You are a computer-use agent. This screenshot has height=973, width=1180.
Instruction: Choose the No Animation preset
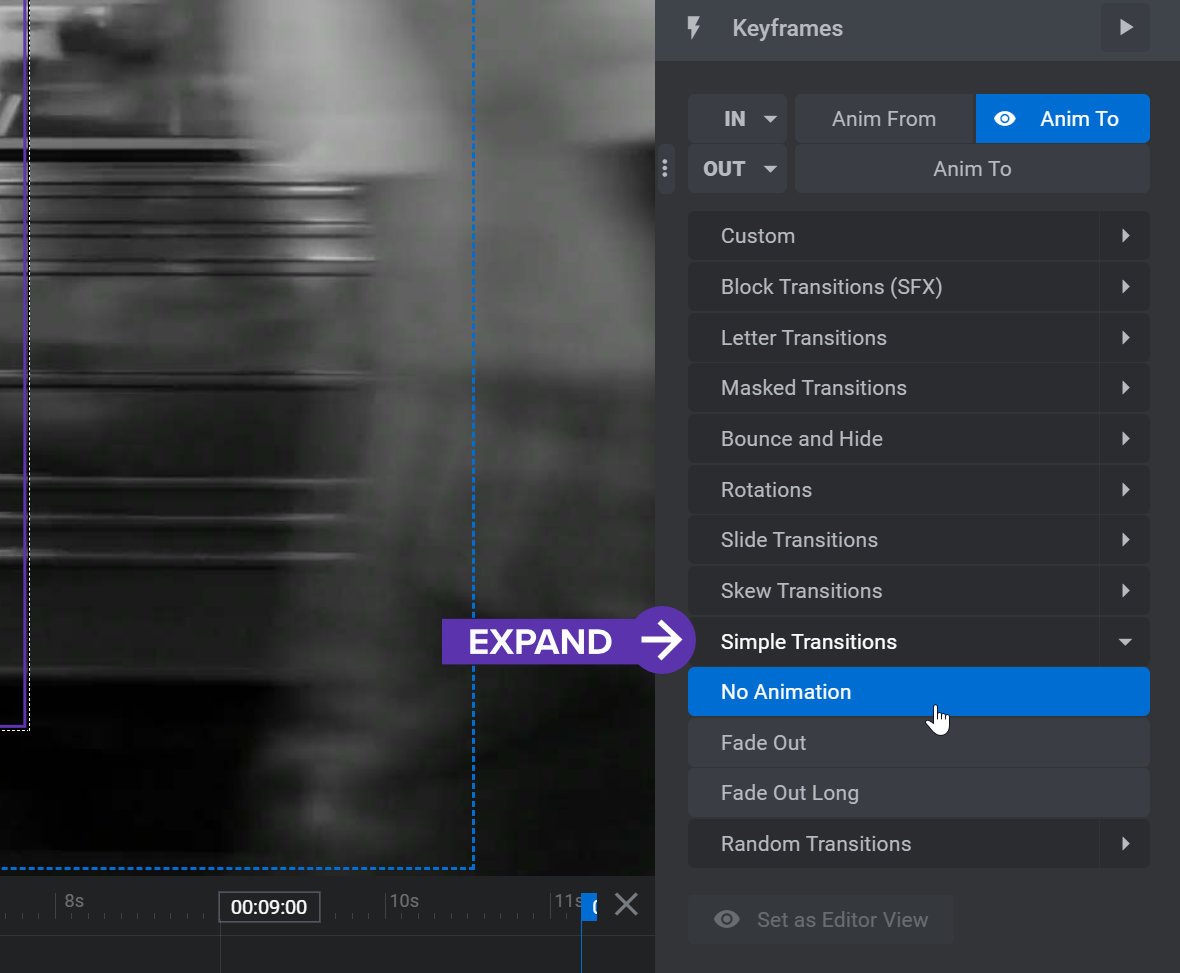coord(918,692)
